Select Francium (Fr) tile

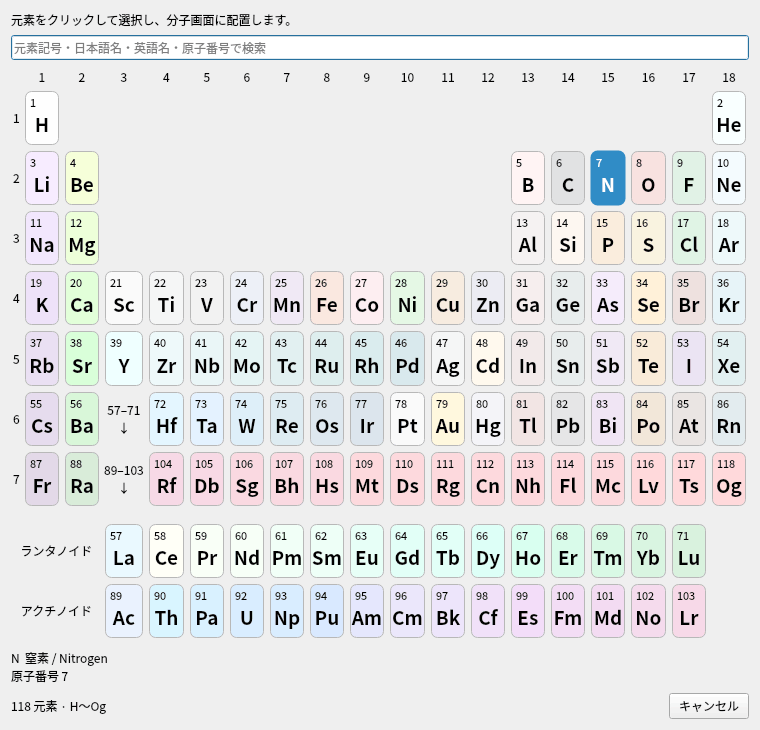pos(42,479)
